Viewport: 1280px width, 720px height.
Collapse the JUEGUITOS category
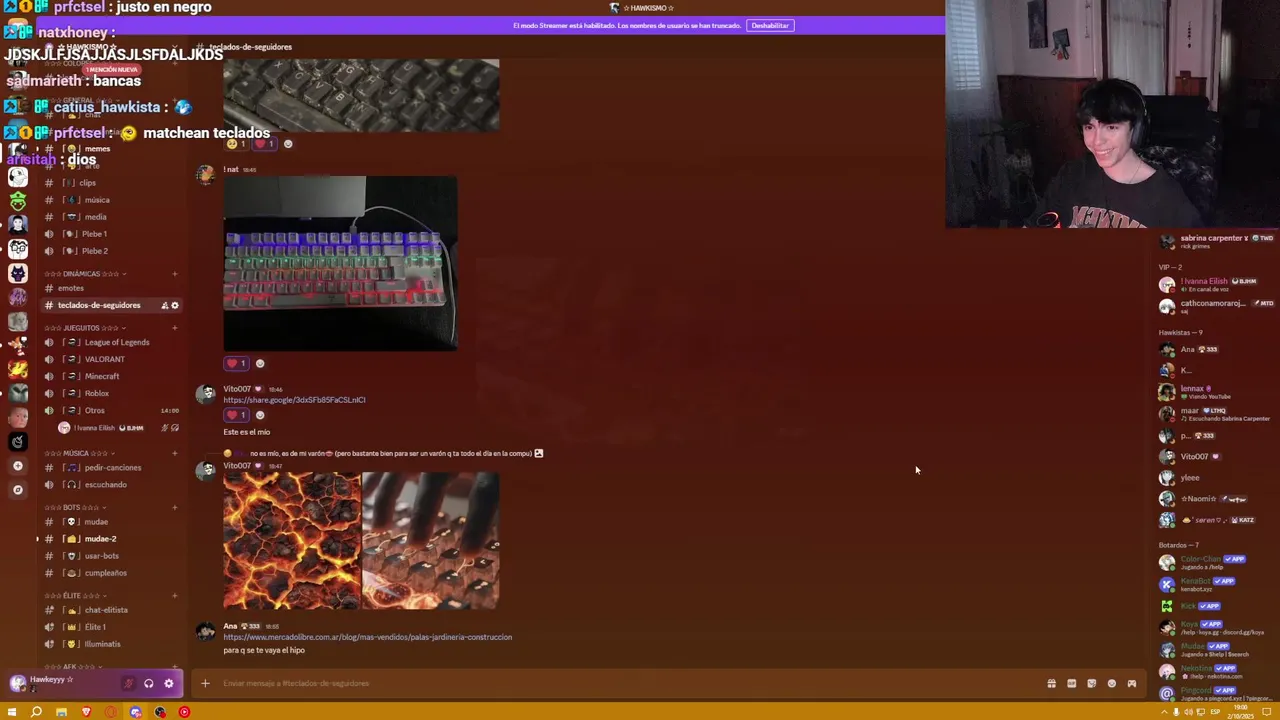[x=86, y=328]
